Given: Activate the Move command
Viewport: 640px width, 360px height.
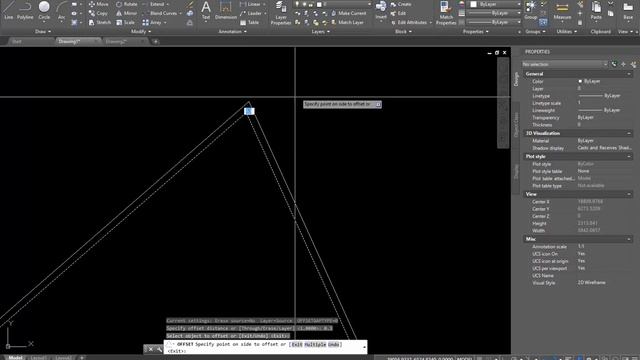Looking at the screenshot, I should tap(99, 4).
